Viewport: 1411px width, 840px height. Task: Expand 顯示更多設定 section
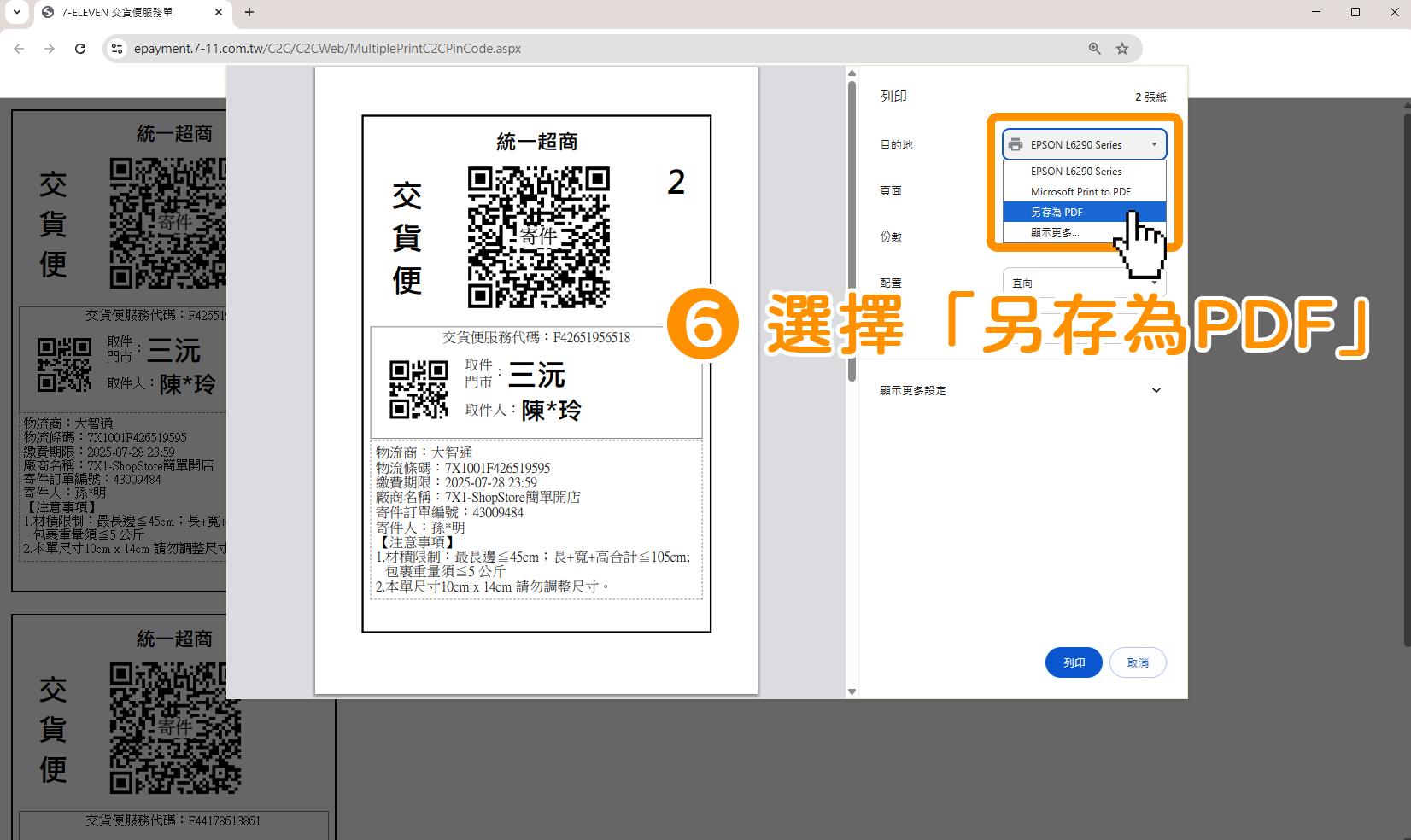1021,390
